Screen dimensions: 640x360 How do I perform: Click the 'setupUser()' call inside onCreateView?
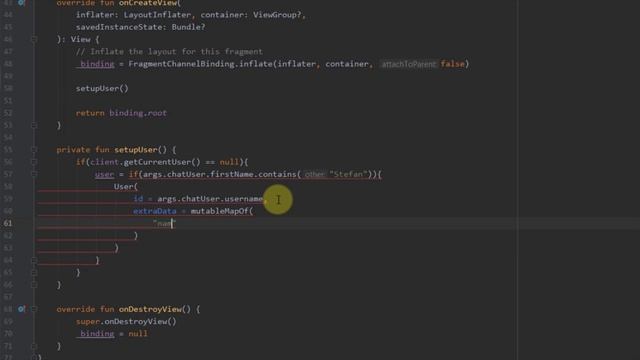[102, 89]
